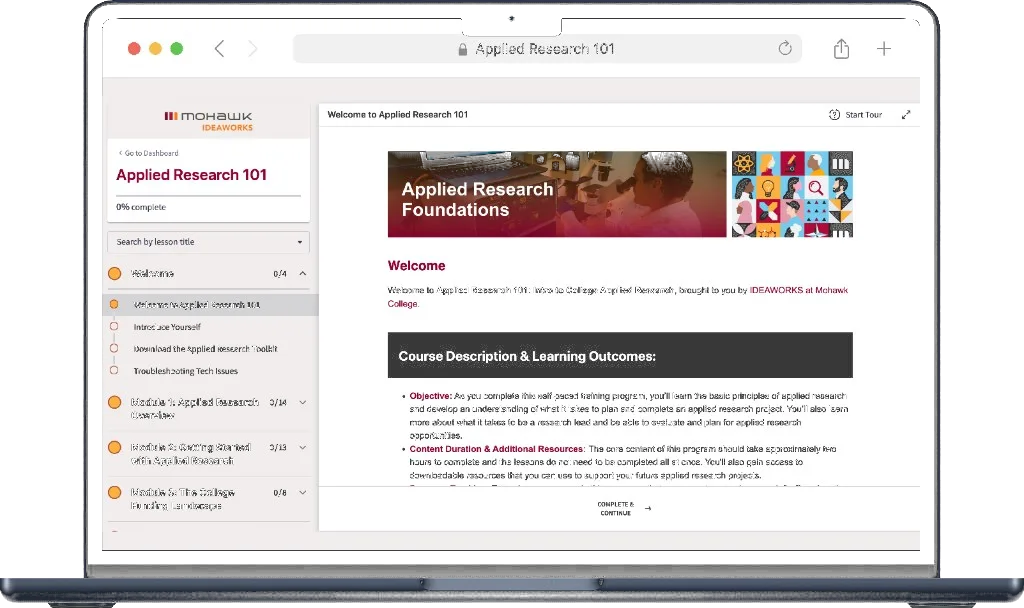Click the Mohawk Ideaworks logo
This screenshot has width=1024, height=608.
208,121
